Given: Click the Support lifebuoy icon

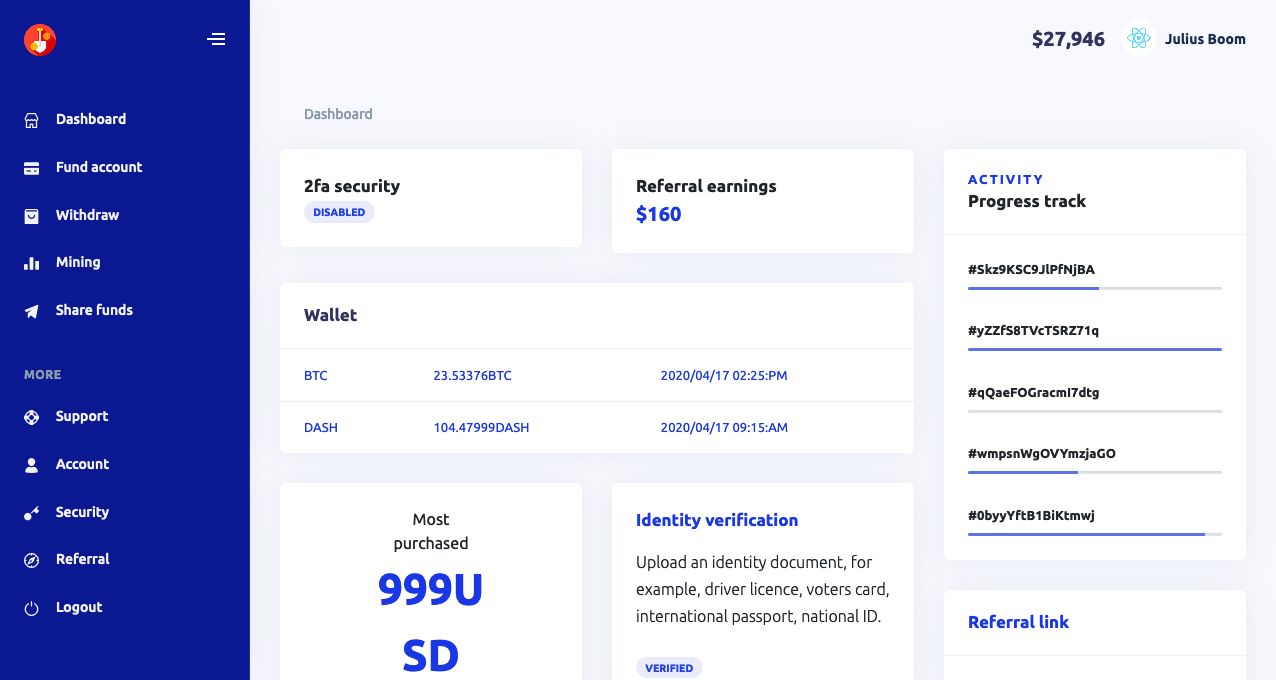Looking at the screenshot, I should (32, 417).
